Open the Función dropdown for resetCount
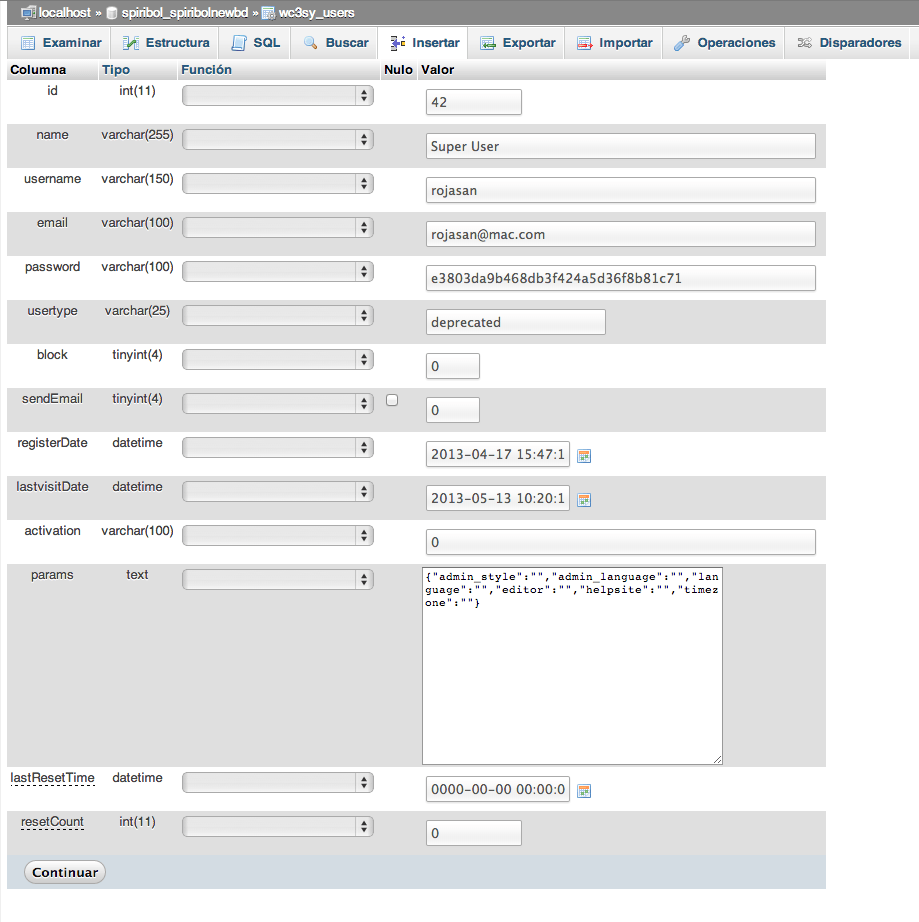Viewport: 919px width, 922px height. (x=278, y=827)
